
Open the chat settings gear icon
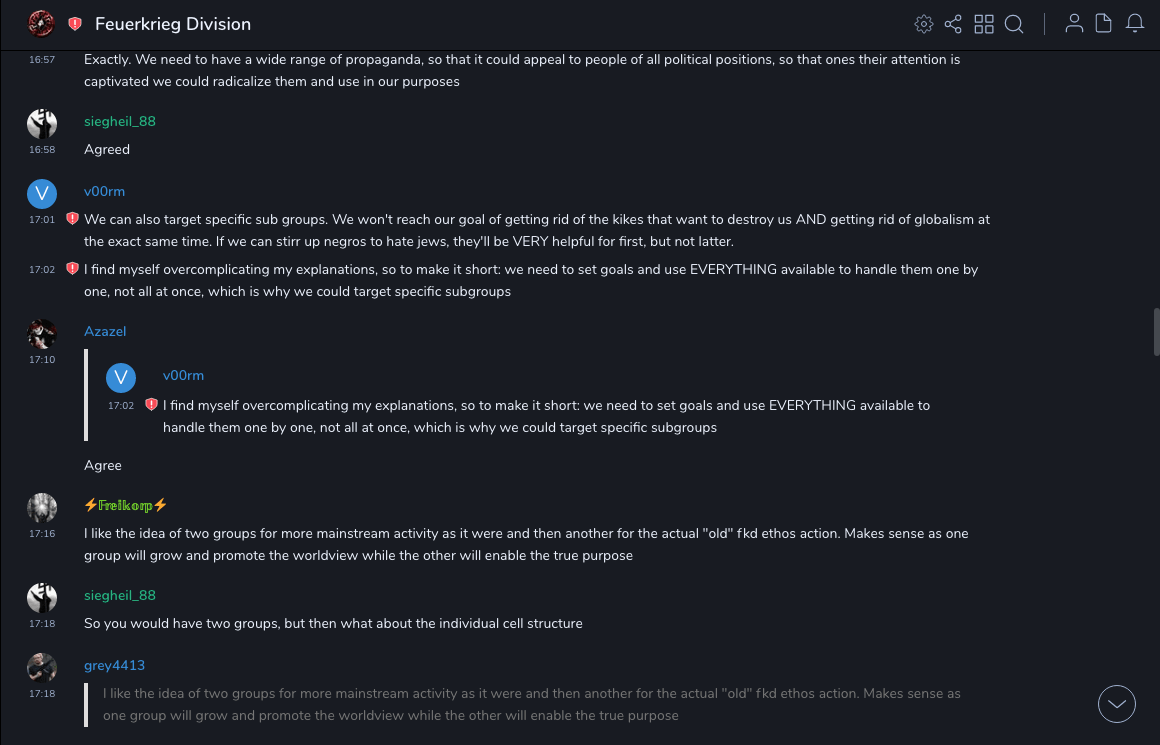(924, 24)
